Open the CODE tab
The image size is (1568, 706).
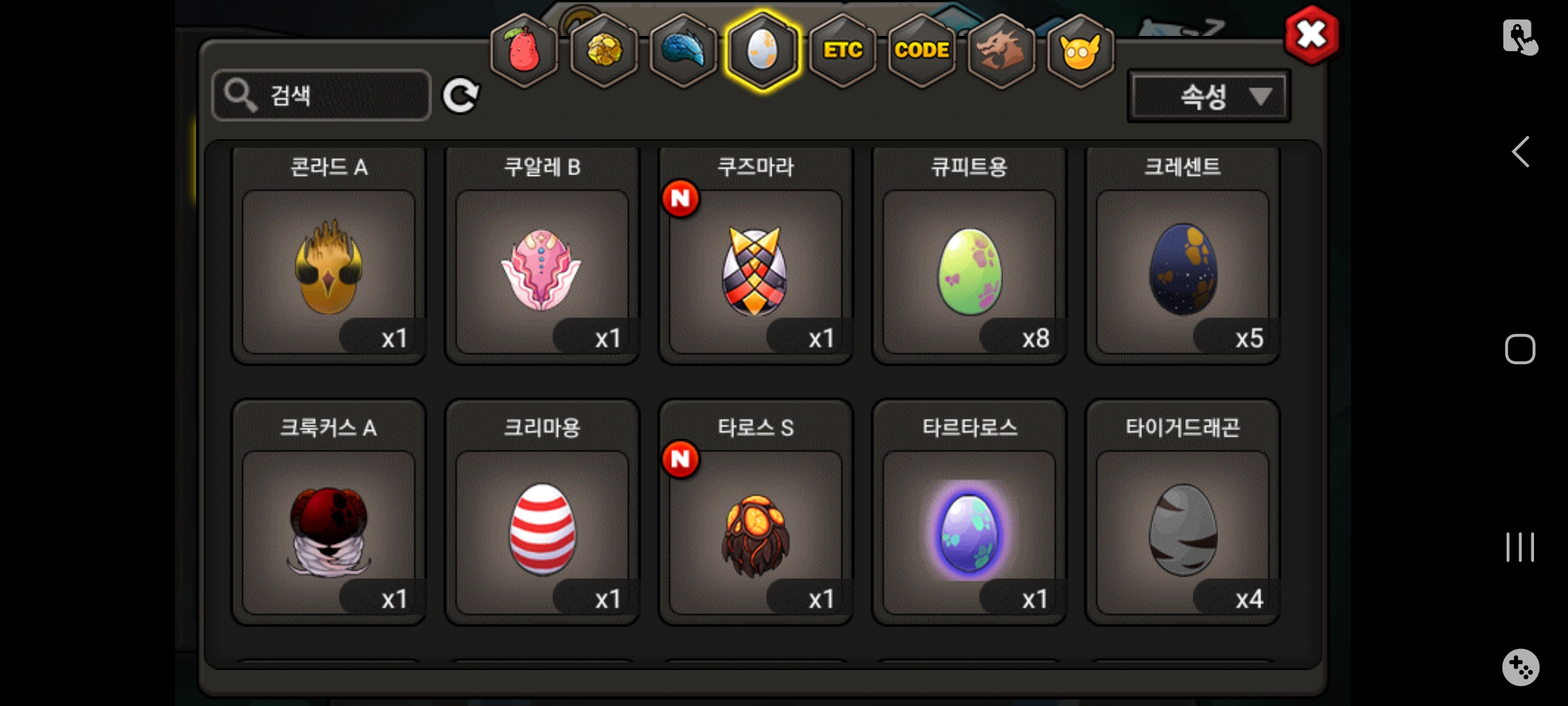click(922, 51)
